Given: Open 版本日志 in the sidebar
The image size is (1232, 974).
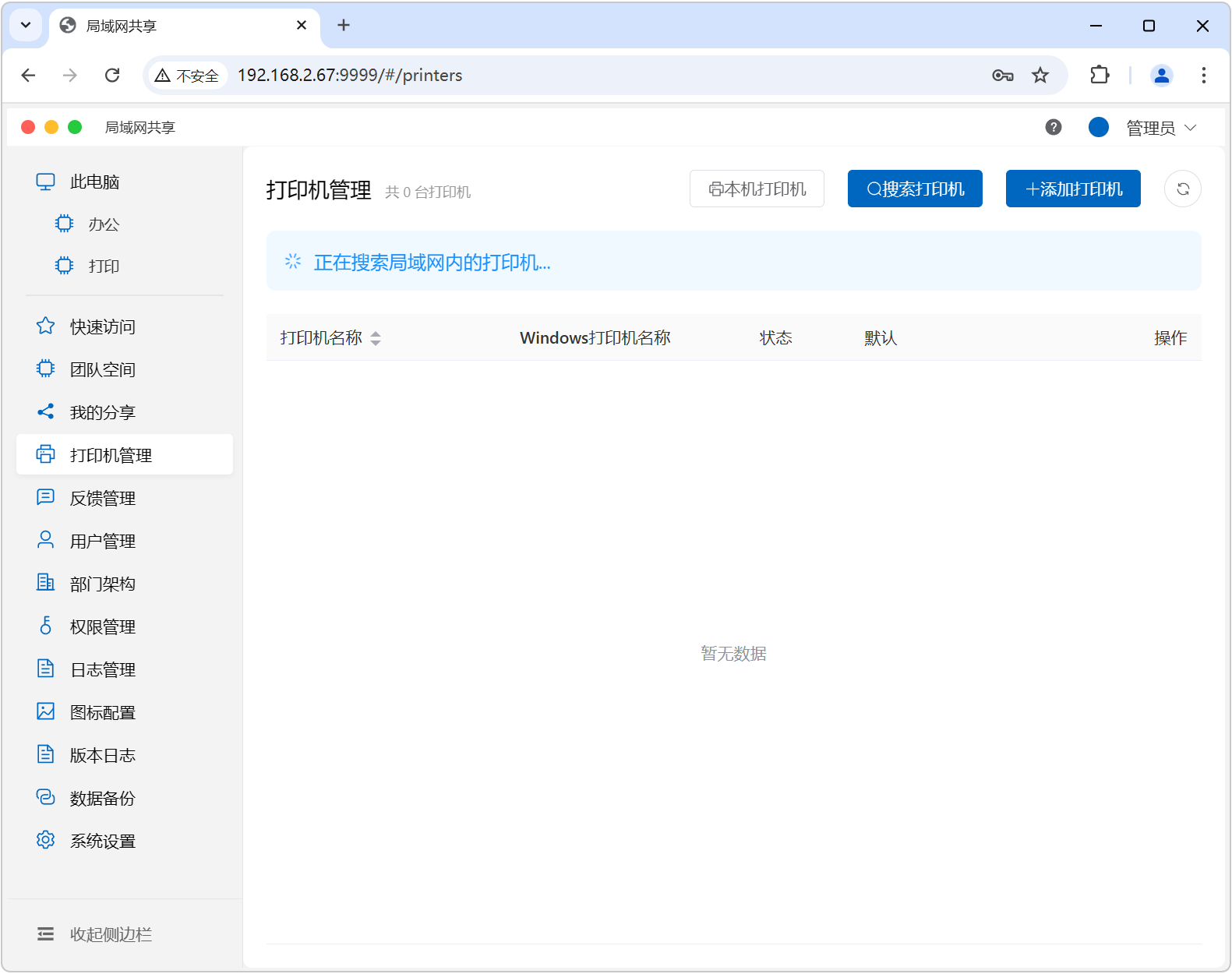Looking at the screenshot, I should click(103, 755).
